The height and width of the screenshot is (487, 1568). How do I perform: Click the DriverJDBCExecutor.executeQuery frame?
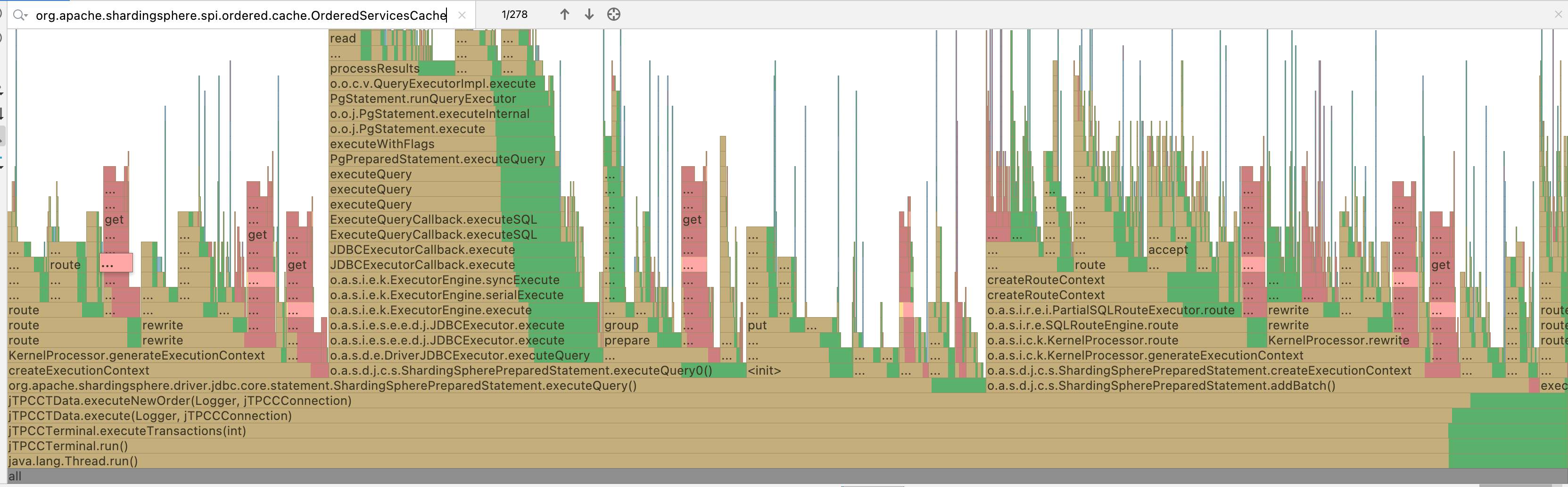466,355
